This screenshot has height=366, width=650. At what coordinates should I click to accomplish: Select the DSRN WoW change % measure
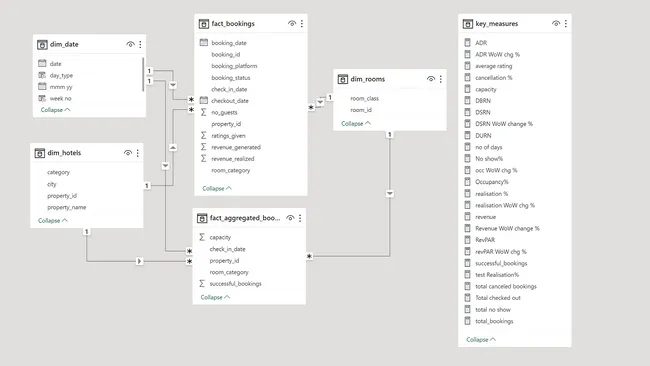(504, 124)
